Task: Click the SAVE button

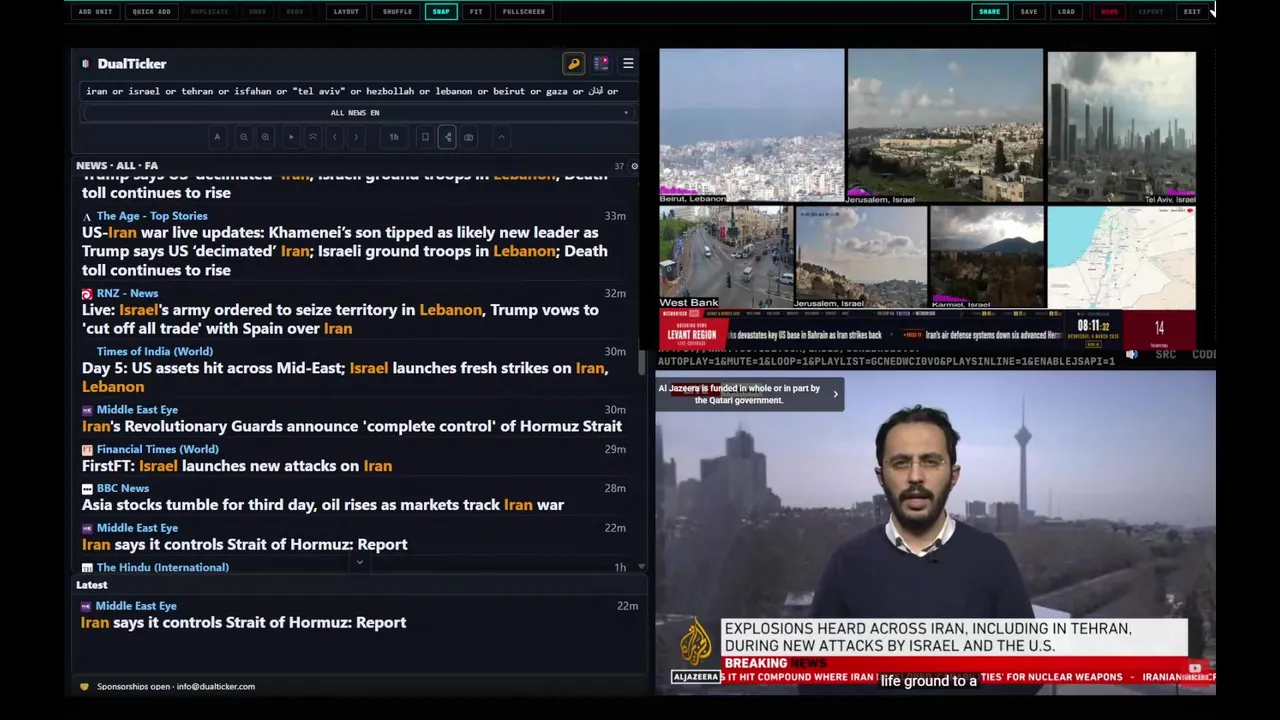Action: click(1029, 12)
